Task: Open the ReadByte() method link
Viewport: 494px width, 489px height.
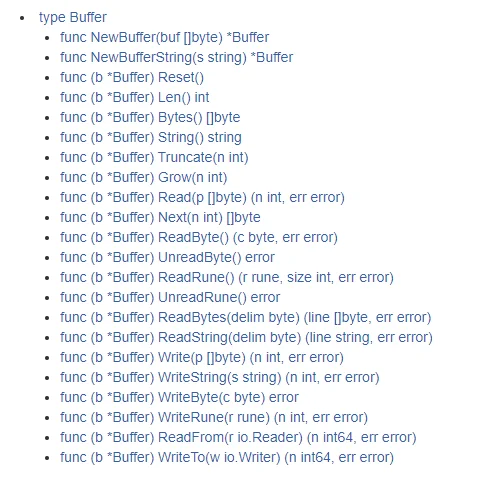Action: (199, 237)
